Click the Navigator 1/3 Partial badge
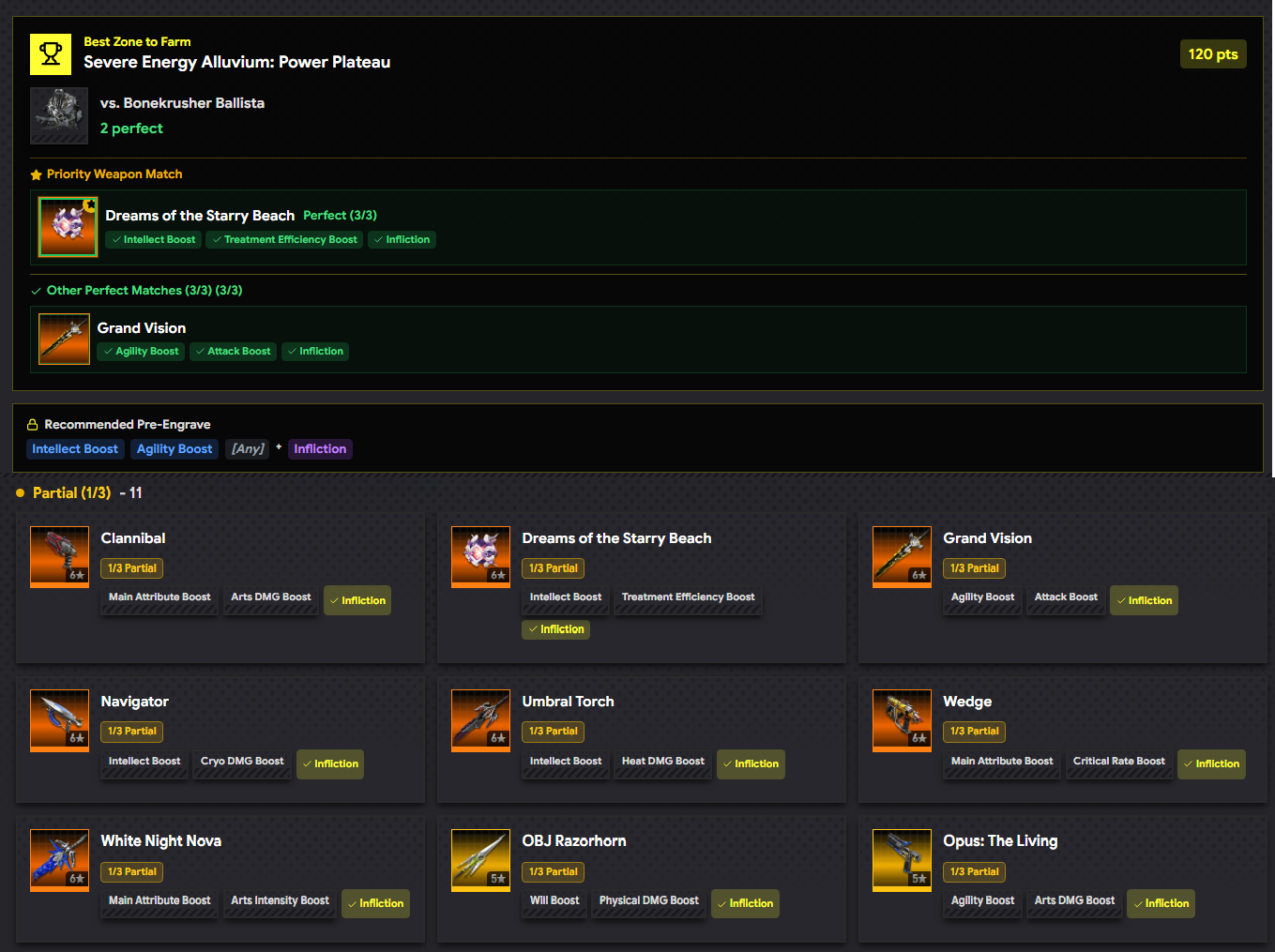Image resolution: width=1275 pixels, height=952 pixels. click(x=132, y=732)
